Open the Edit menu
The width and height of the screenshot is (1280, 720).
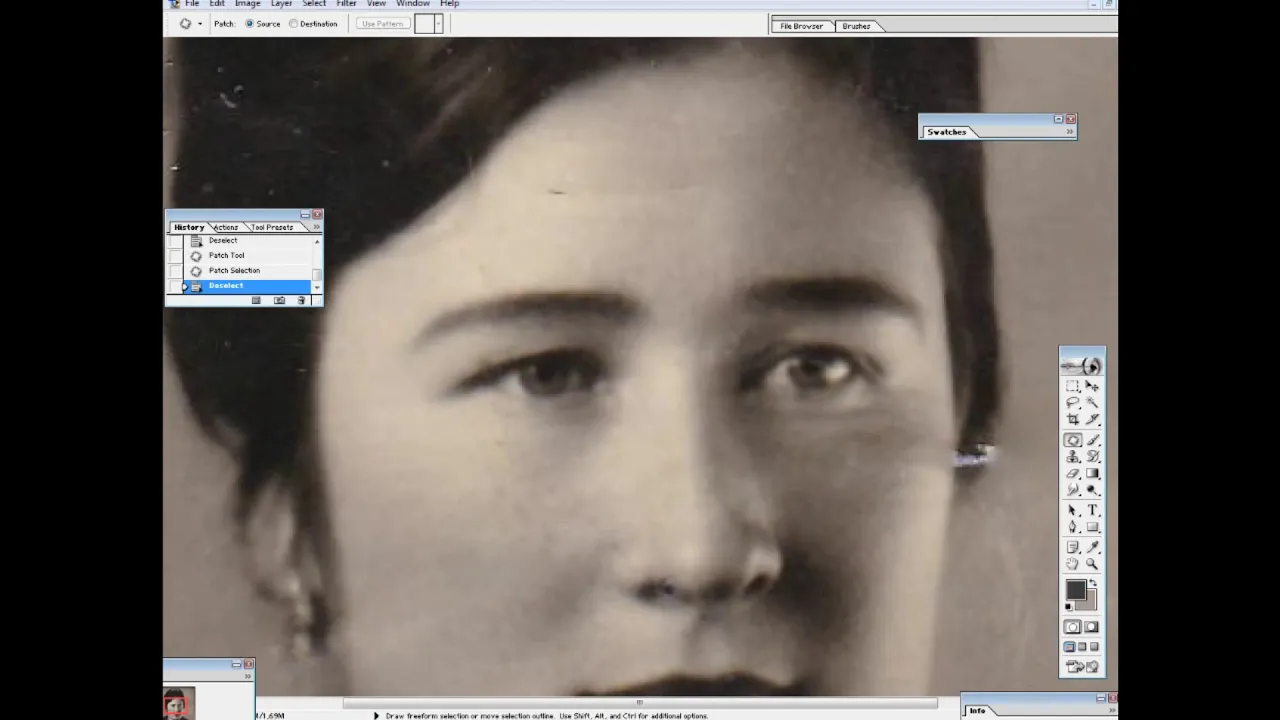pos(217,4)
